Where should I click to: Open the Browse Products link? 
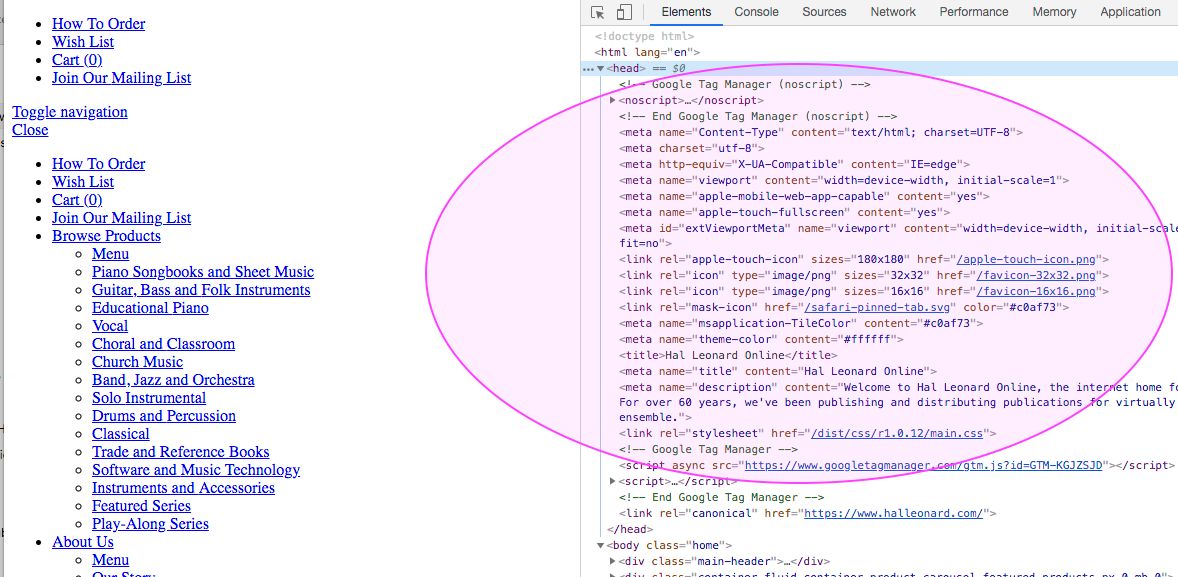(106, 236)
